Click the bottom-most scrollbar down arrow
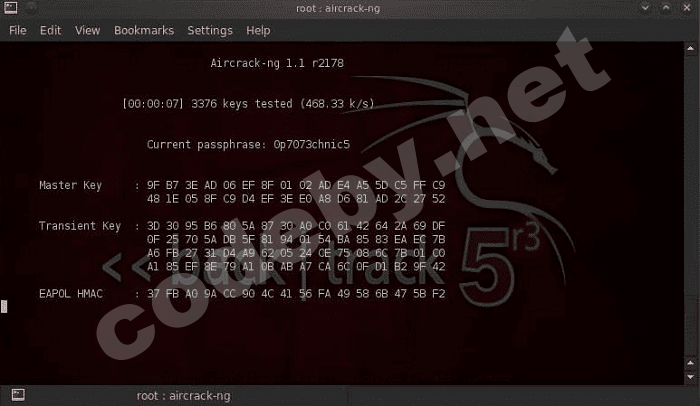 (x=690, y=377)
